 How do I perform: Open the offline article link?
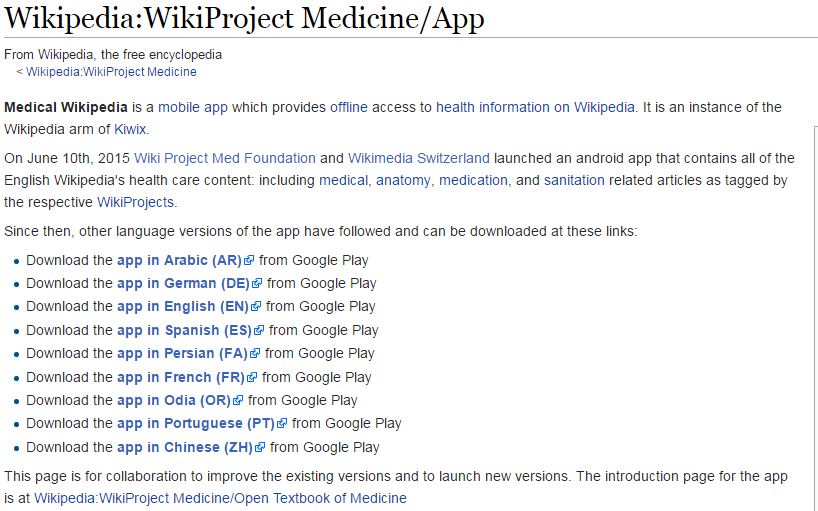[348, 107]
